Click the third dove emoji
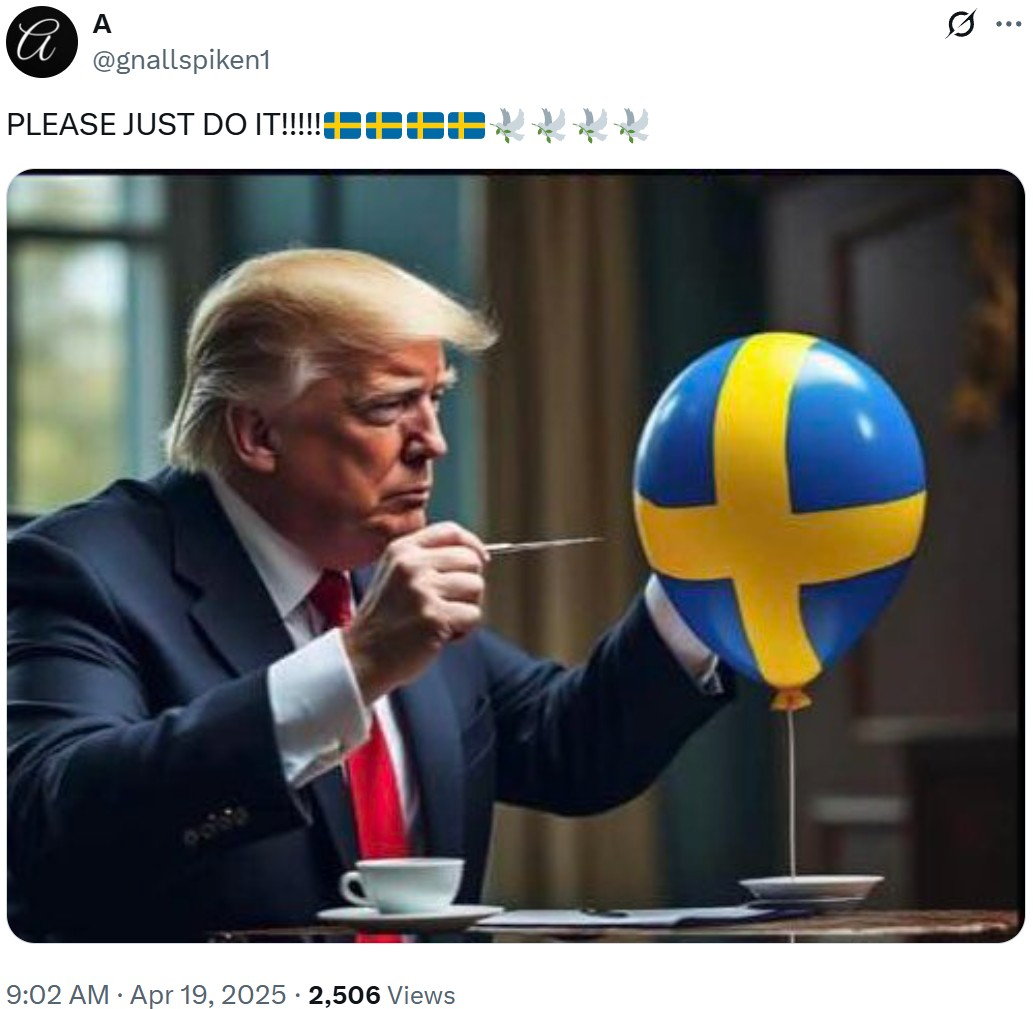 point(591,125)
